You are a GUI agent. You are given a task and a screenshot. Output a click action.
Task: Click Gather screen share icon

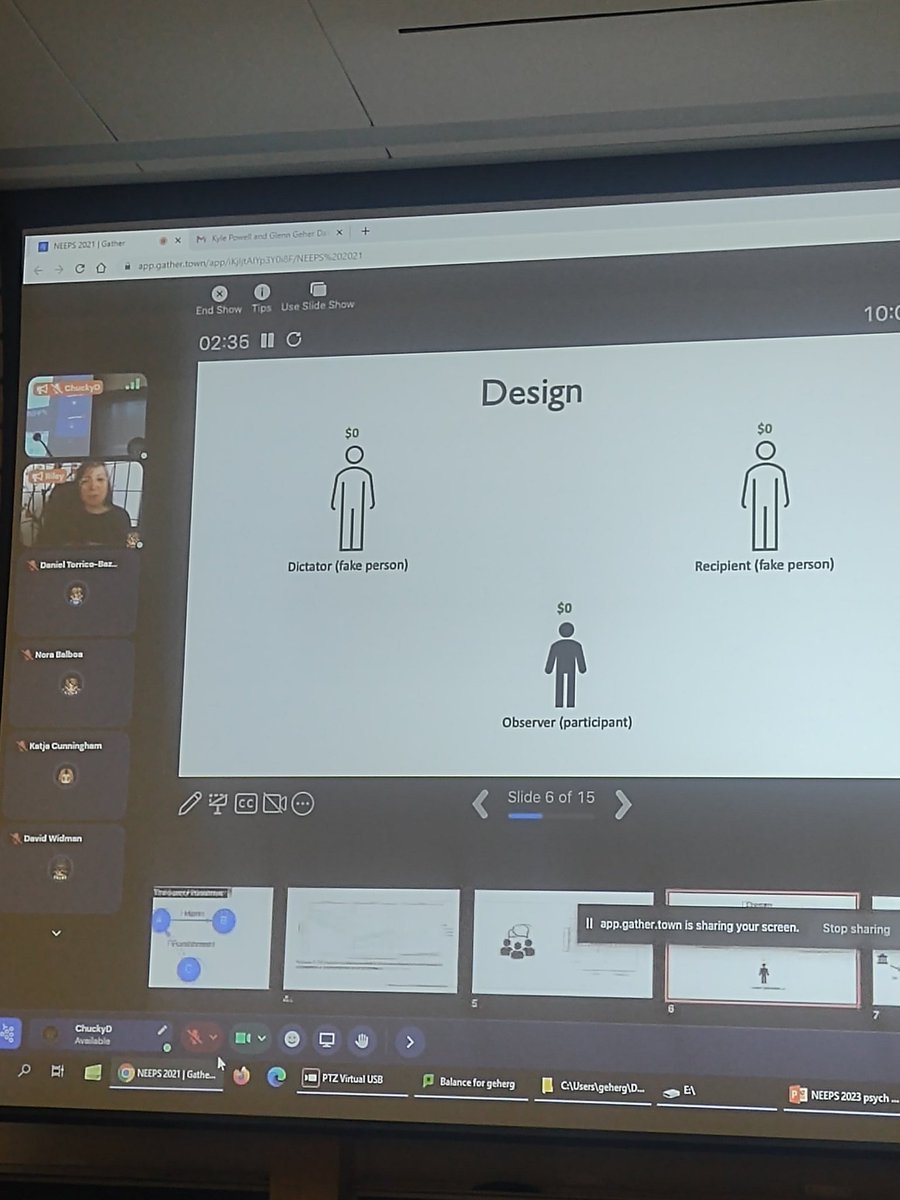coord(326,1040)
